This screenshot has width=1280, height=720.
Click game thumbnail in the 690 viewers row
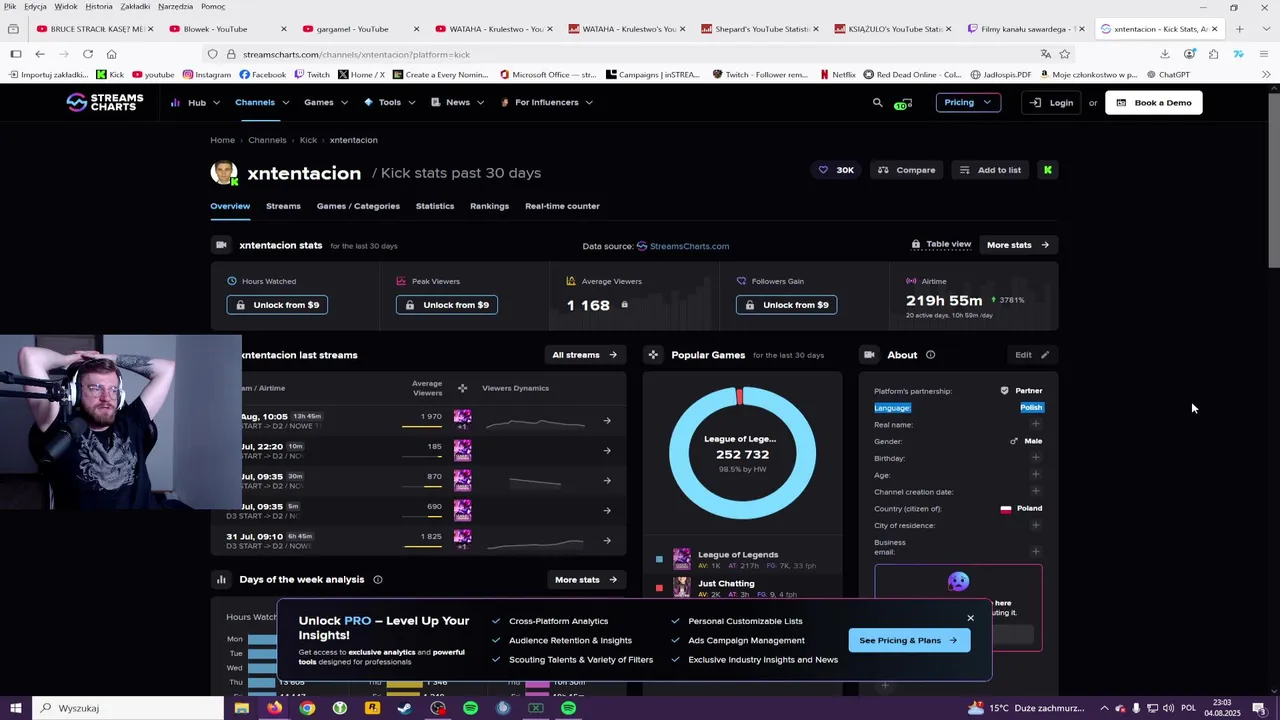point(462,509)
